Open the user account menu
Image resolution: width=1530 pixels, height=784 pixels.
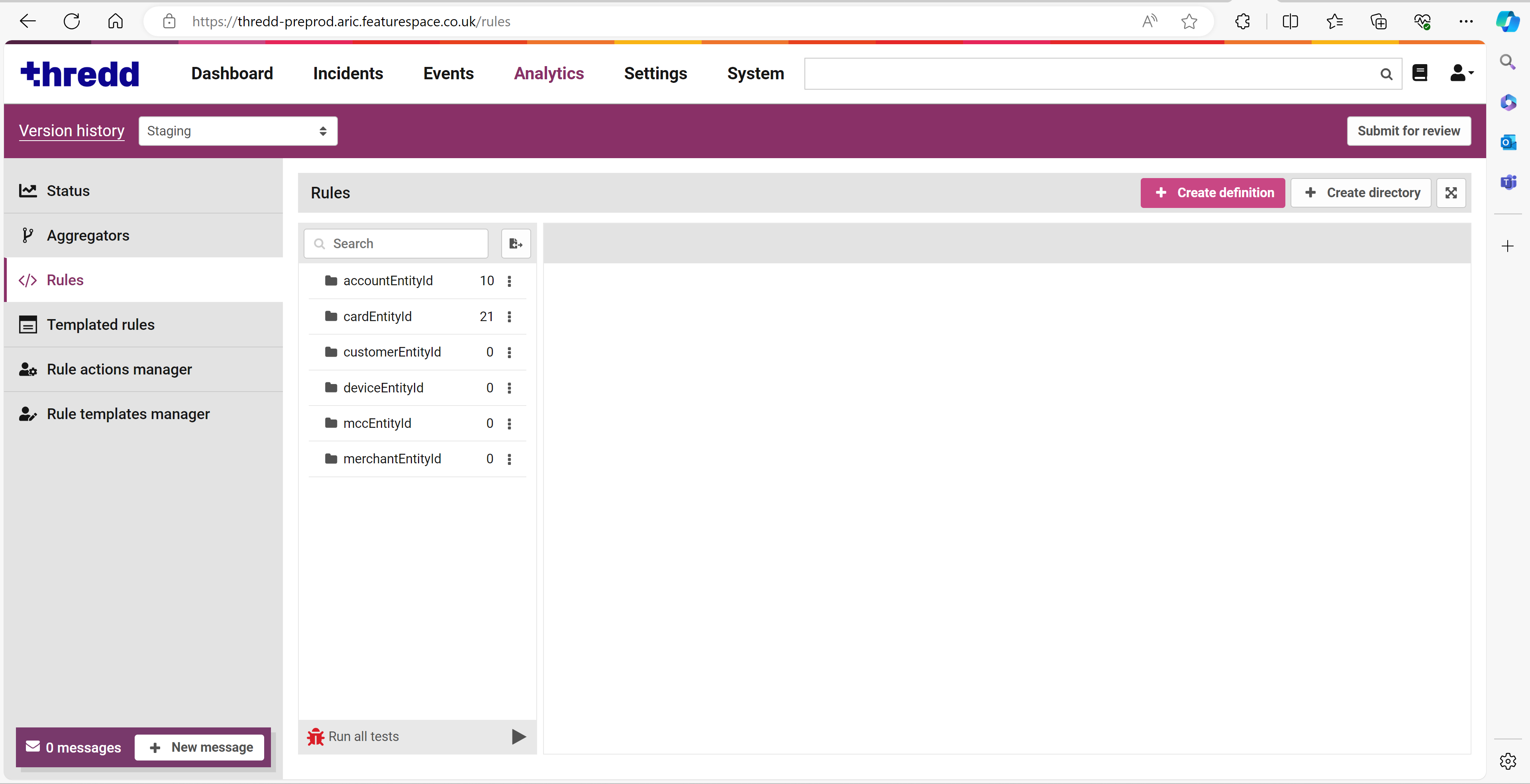(x=1461, y=73)
